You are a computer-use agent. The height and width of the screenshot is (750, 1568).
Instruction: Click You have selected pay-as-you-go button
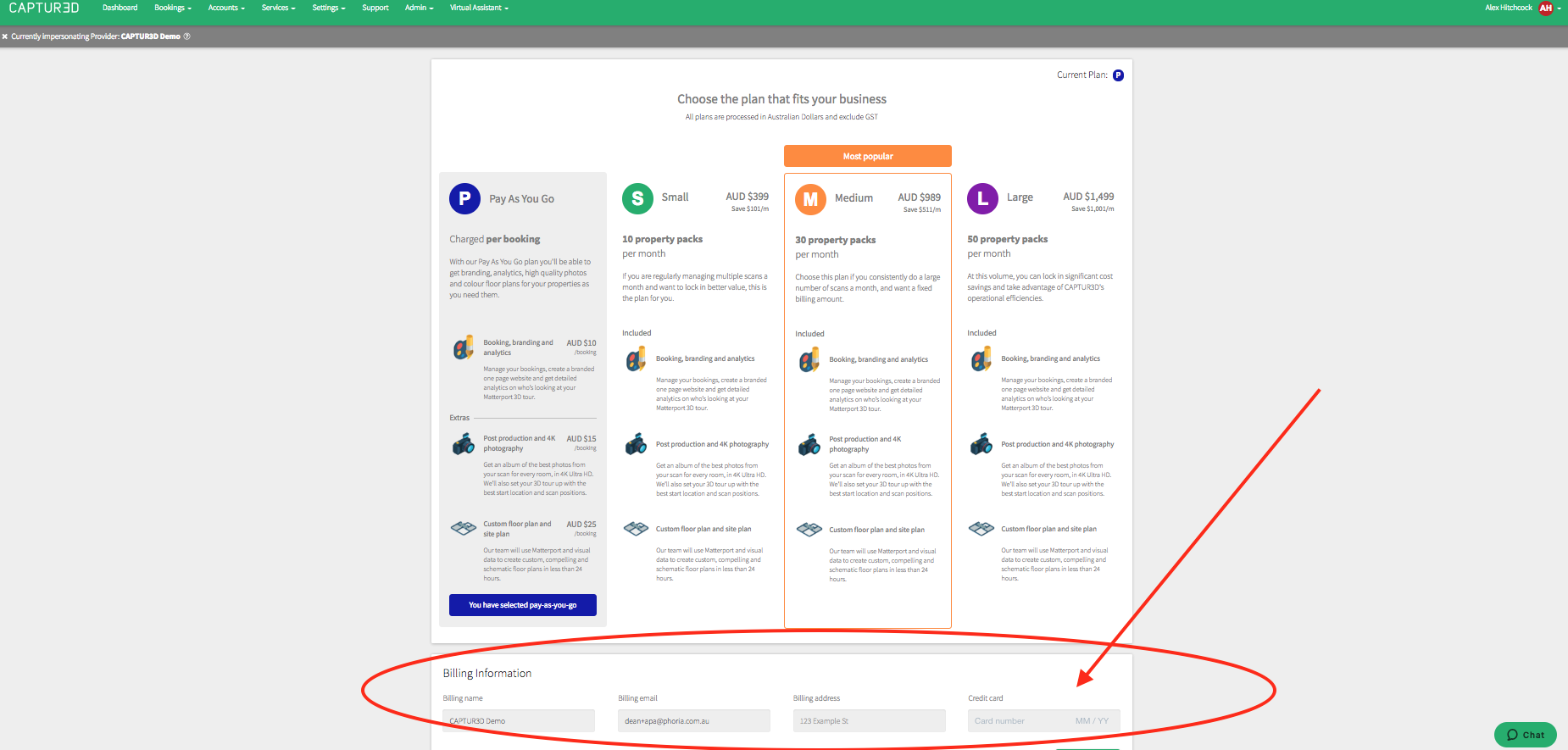pyautogui.click(x=523, y=605)
